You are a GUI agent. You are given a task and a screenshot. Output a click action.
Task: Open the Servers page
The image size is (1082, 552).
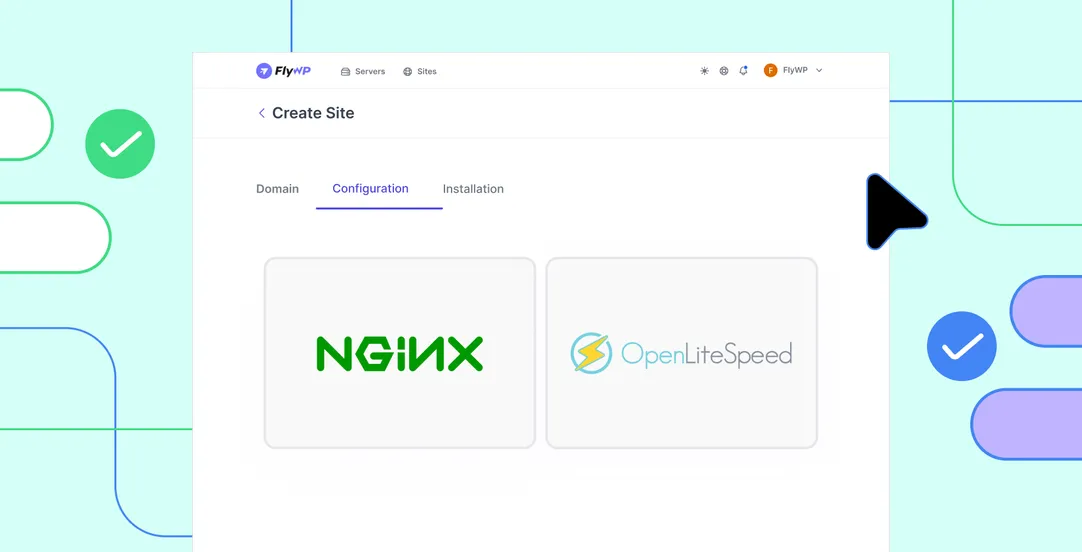coord(363,71)
